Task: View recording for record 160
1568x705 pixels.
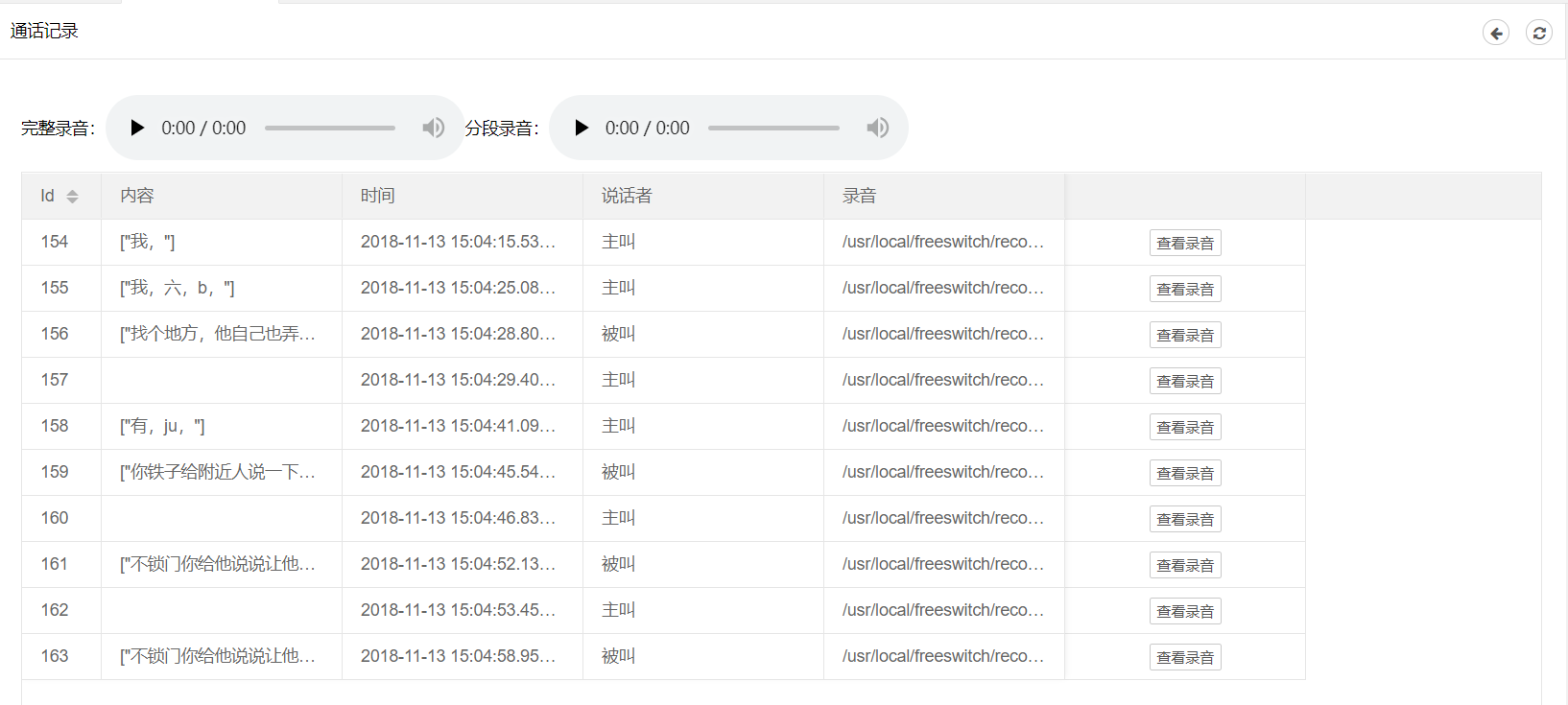Action: coord(1184,520)
